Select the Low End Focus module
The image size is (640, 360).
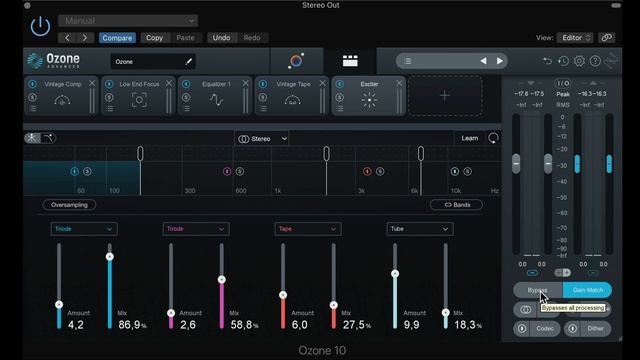coord(139,100)
